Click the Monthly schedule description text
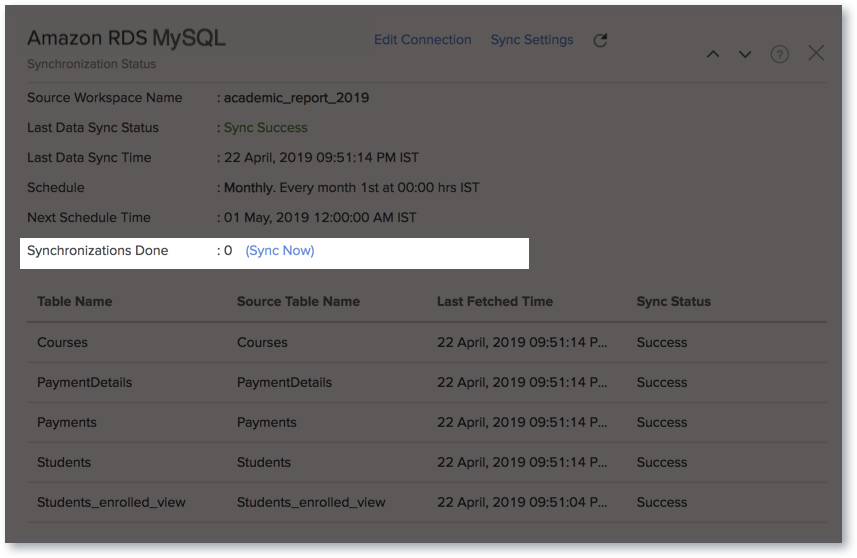Screen dimensions: 857x558 point(351,188)
